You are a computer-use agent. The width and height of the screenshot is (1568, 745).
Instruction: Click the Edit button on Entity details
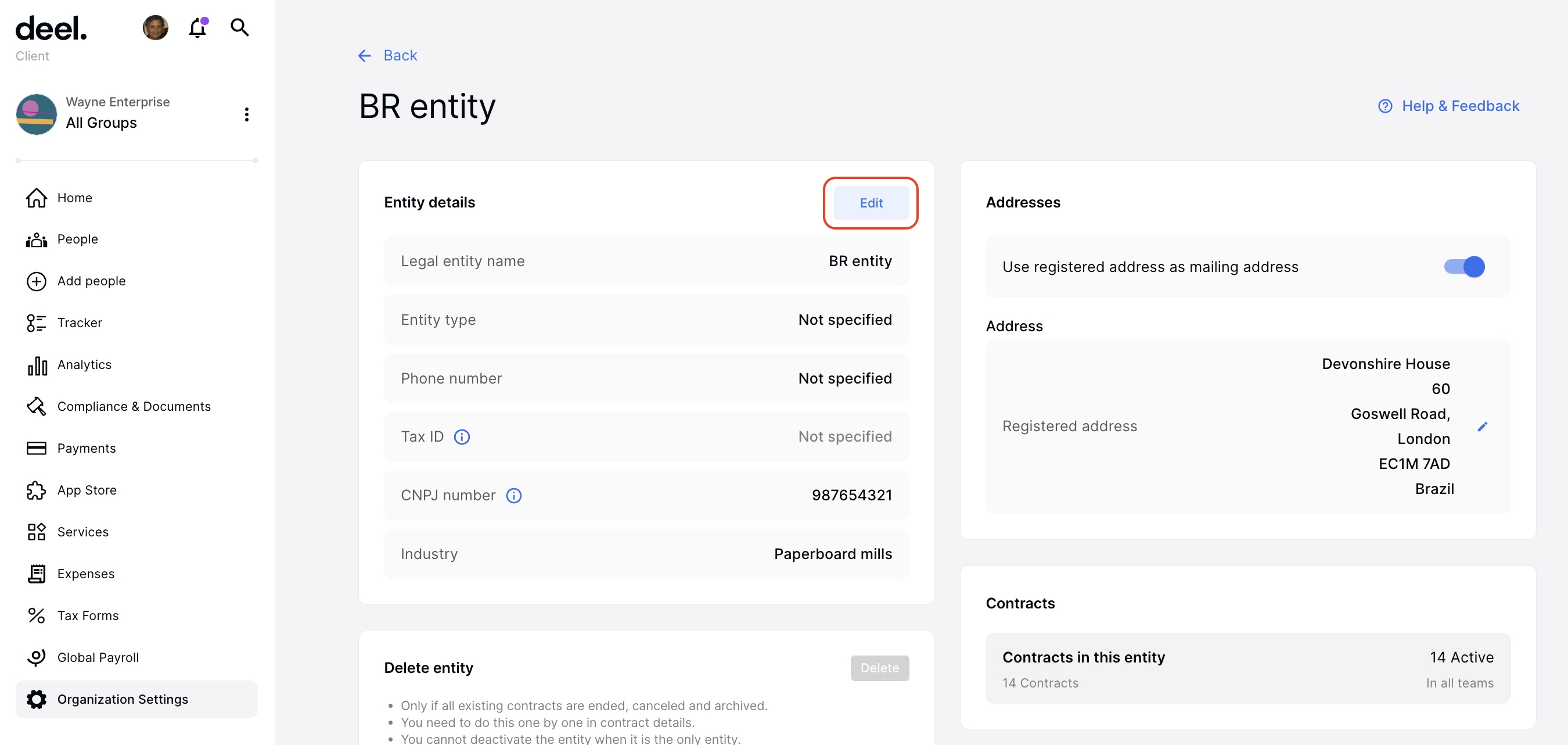point(871,203)
